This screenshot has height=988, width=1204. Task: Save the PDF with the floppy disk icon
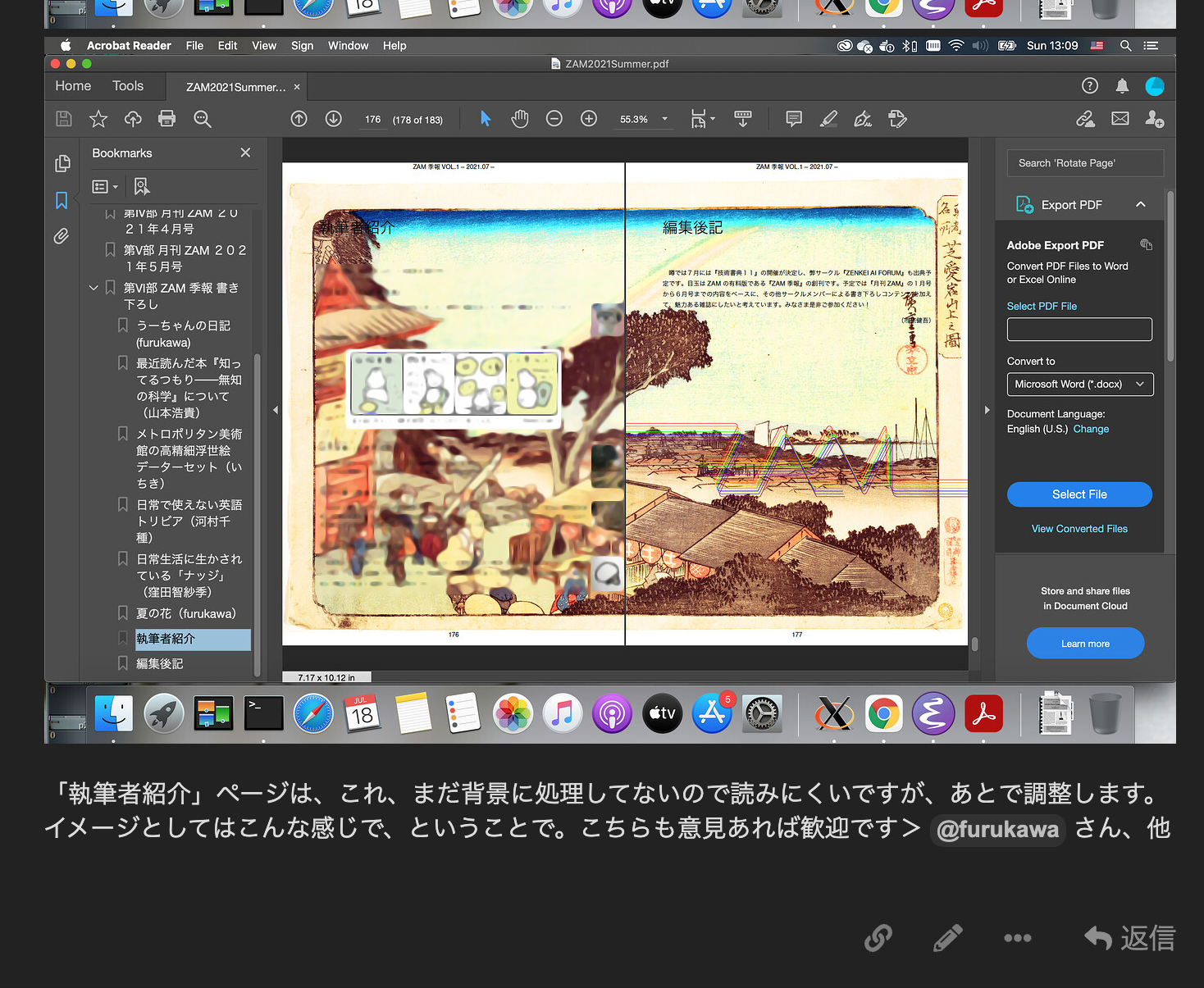pos(63,119)
